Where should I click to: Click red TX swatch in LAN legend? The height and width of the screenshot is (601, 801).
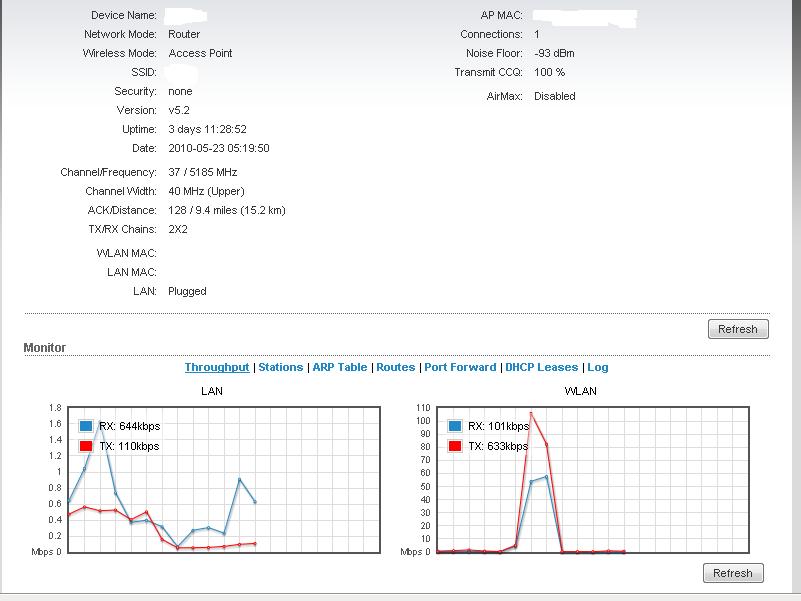(86, 445)
